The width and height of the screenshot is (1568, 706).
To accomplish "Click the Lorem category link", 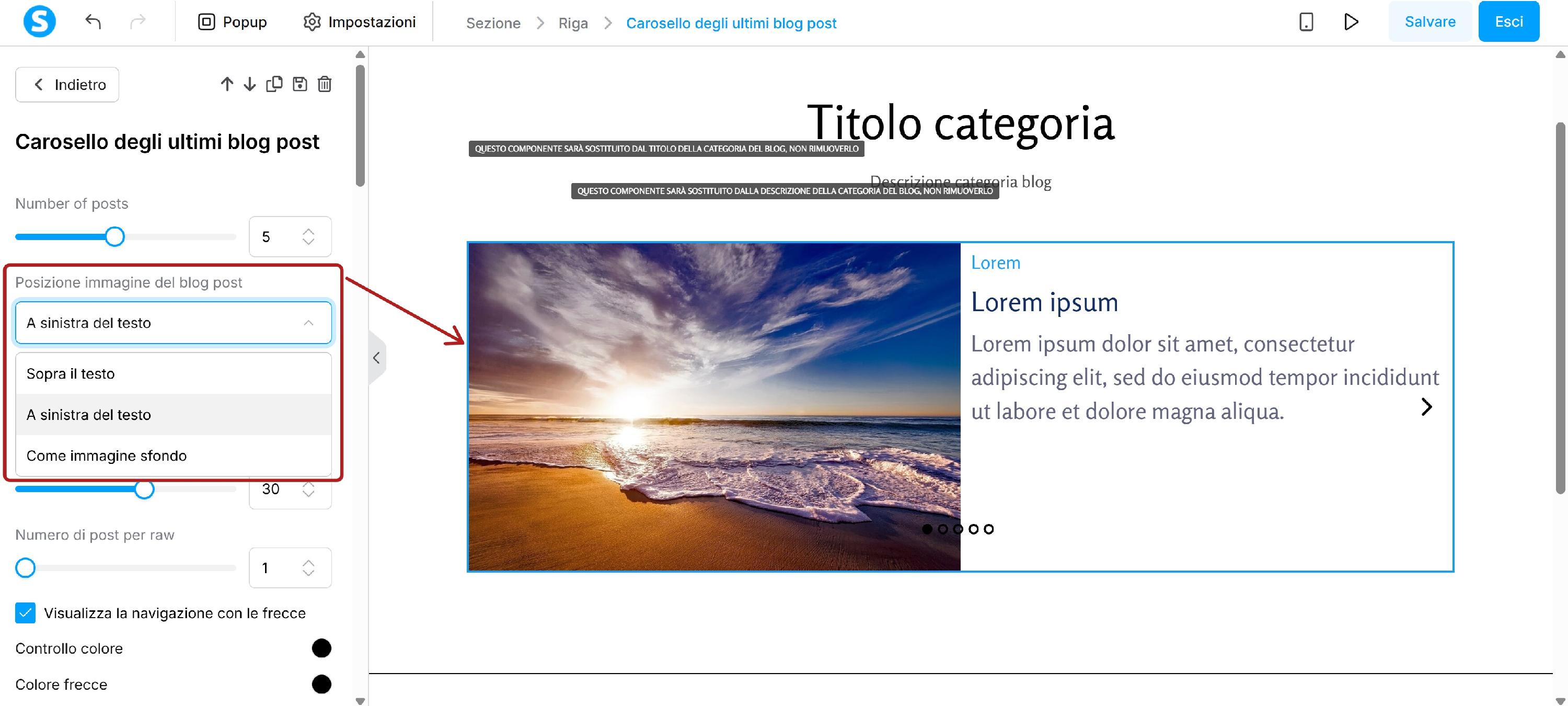I will tap(995, 263).
